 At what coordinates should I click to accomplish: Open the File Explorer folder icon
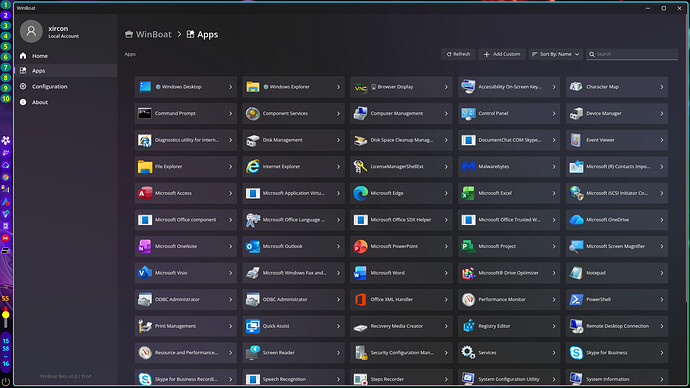click(145, 166)
